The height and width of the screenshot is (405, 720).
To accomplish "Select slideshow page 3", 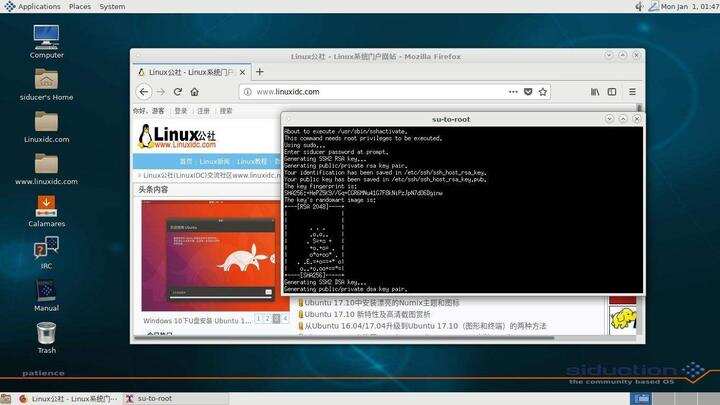I will coord(276,318).
